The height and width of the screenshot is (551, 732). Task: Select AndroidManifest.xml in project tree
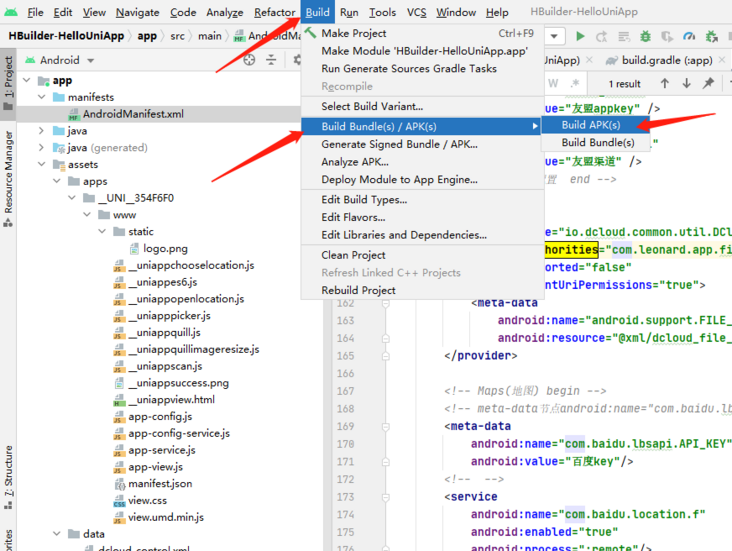click(132, 114)
